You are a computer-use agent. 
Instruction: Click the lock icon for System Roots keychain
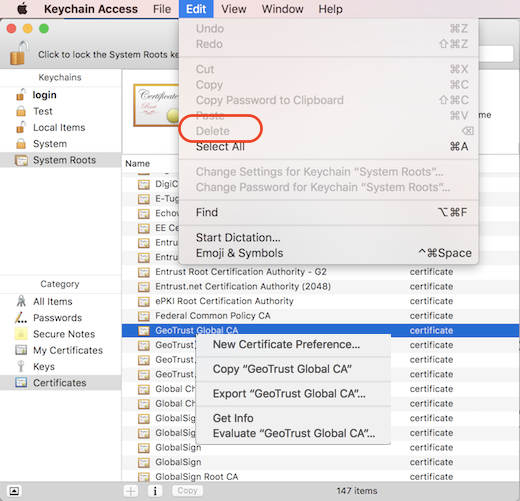tap(19, 53)
